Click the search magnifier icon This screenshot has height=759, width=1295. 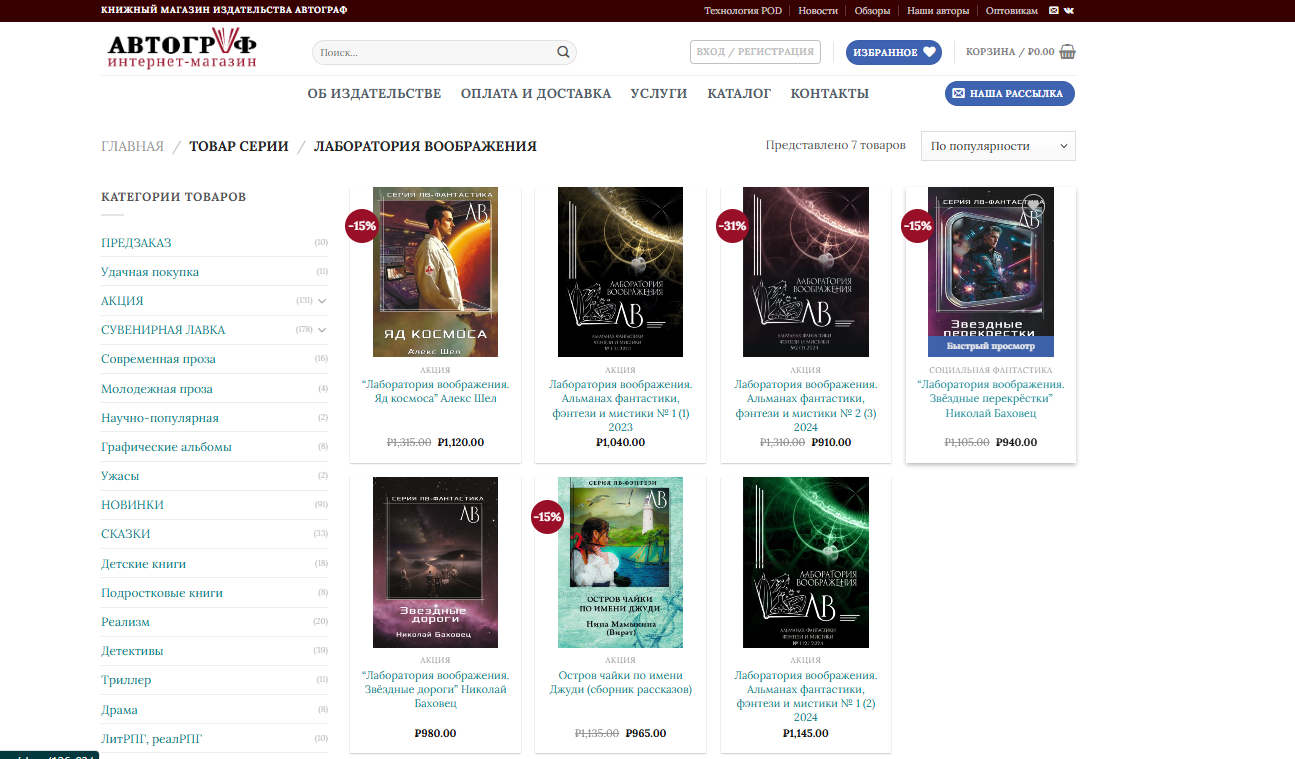(x=564, y=52)
